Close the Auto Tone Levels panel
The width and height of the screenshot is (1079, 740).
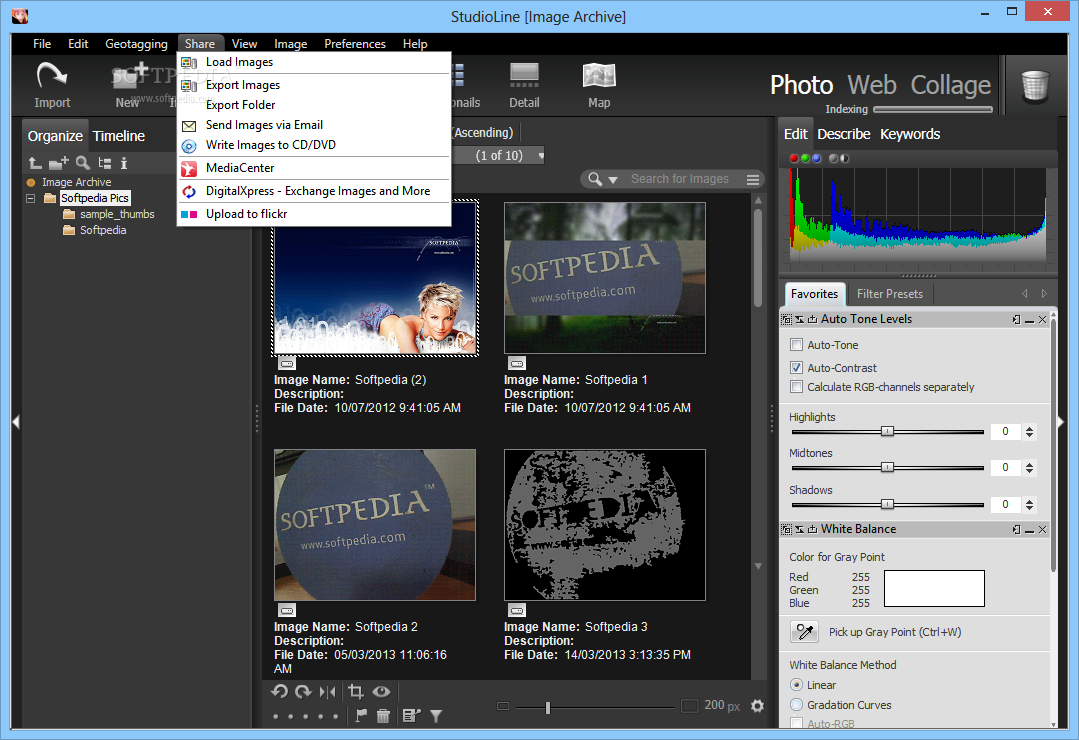1043,319
